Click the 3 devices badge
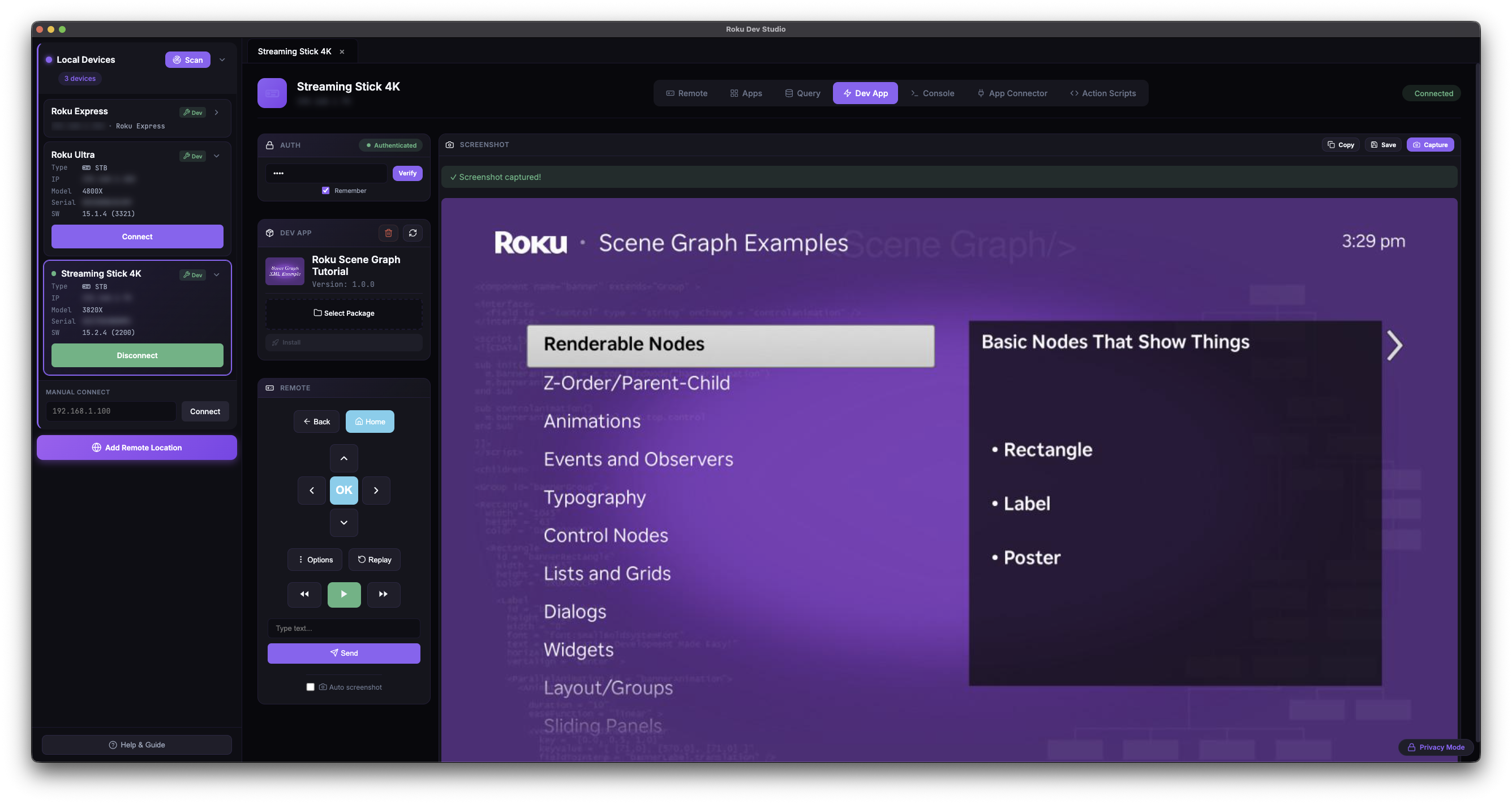Image resolution: width=1512 pixels, height=804 pixels. tap(80, 79)
